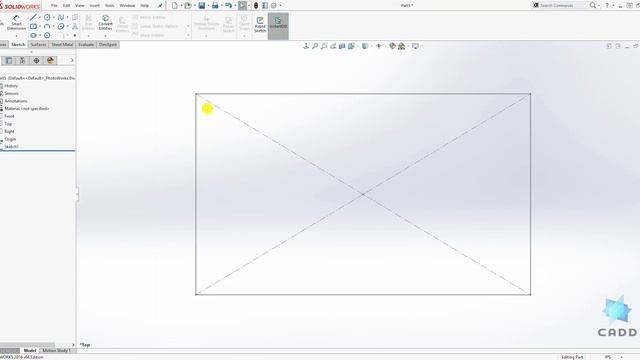Switch to the Sheet Metal tab
Image resolution: width=640 pixels, height=360 pixels.
[x=62, y=44]
